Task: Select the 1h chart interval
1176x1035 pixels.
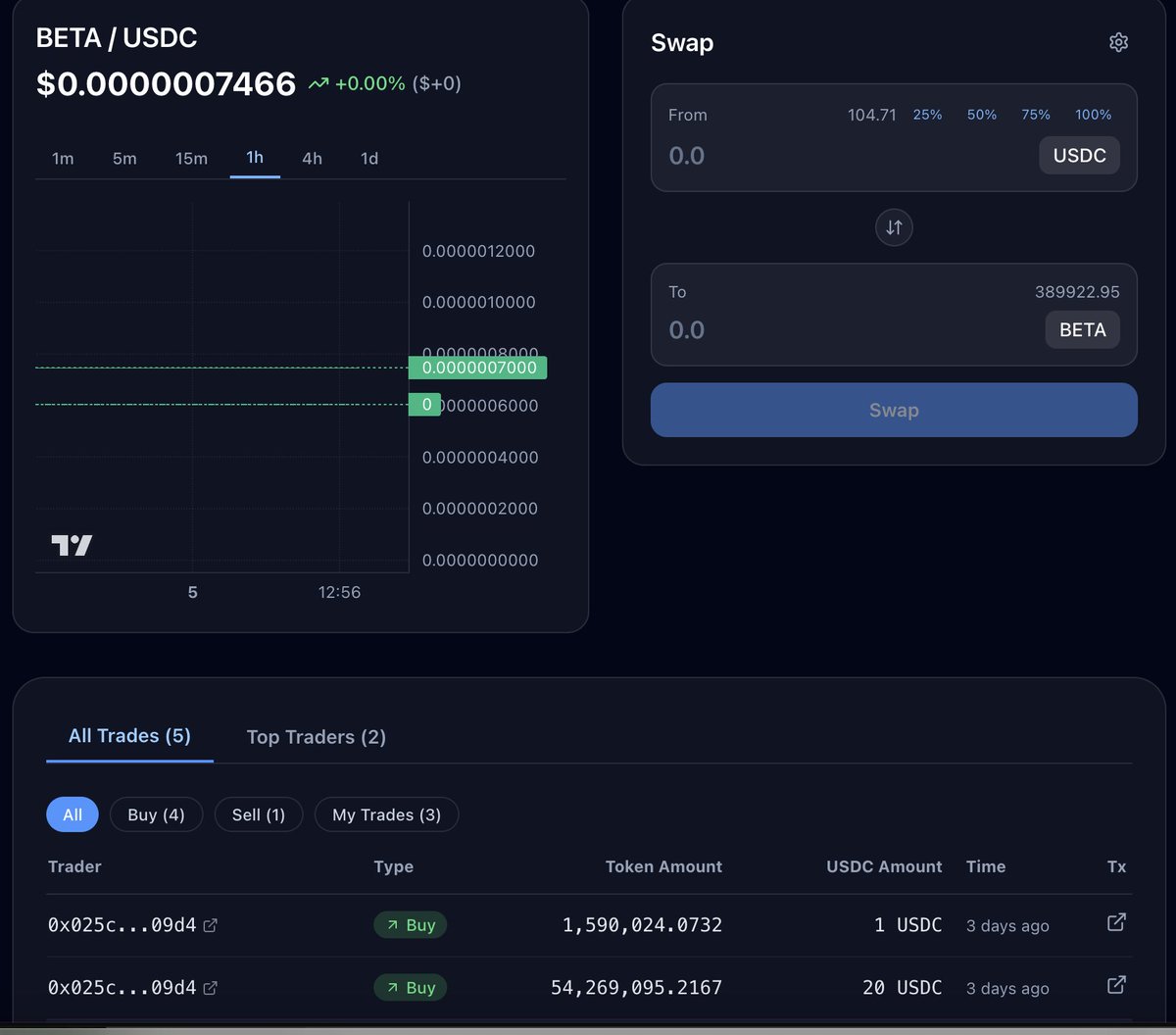Action: tap(255, 158)
